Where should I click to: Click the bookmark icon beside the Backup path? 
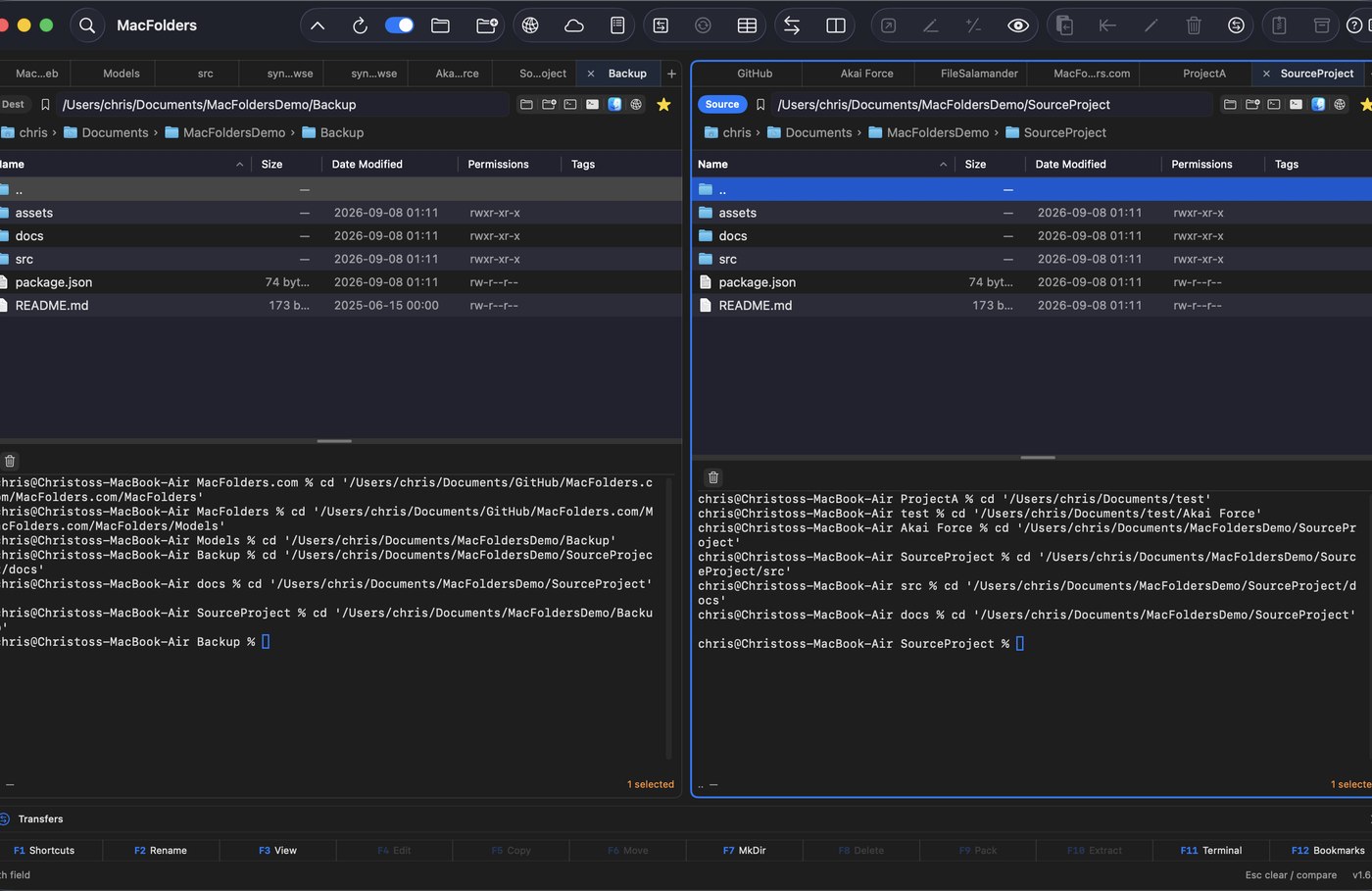click(x=45, y=104)
